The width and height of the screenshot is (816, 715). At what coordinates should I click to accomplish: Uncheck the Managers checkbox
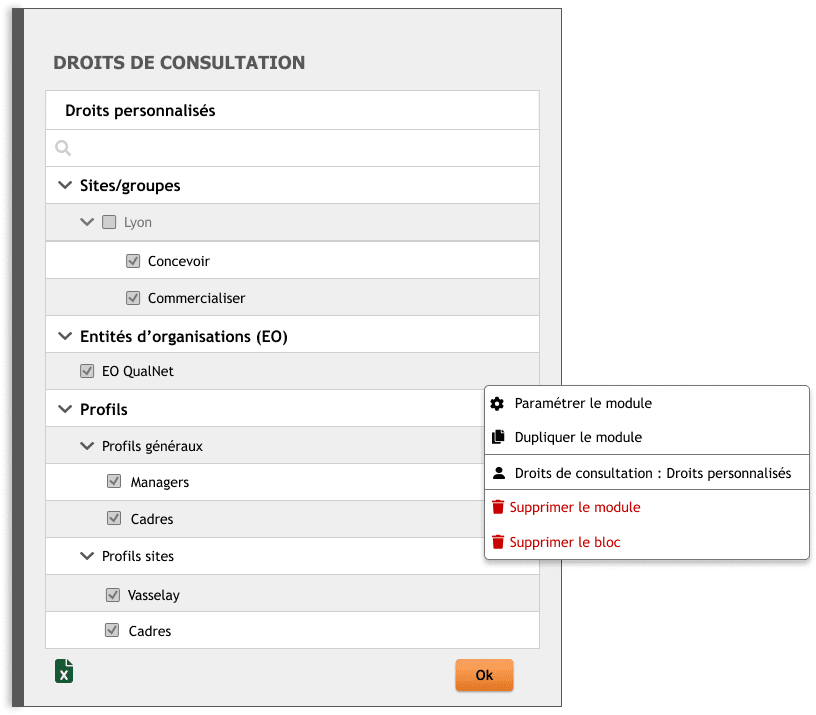[x=113, y=481]
